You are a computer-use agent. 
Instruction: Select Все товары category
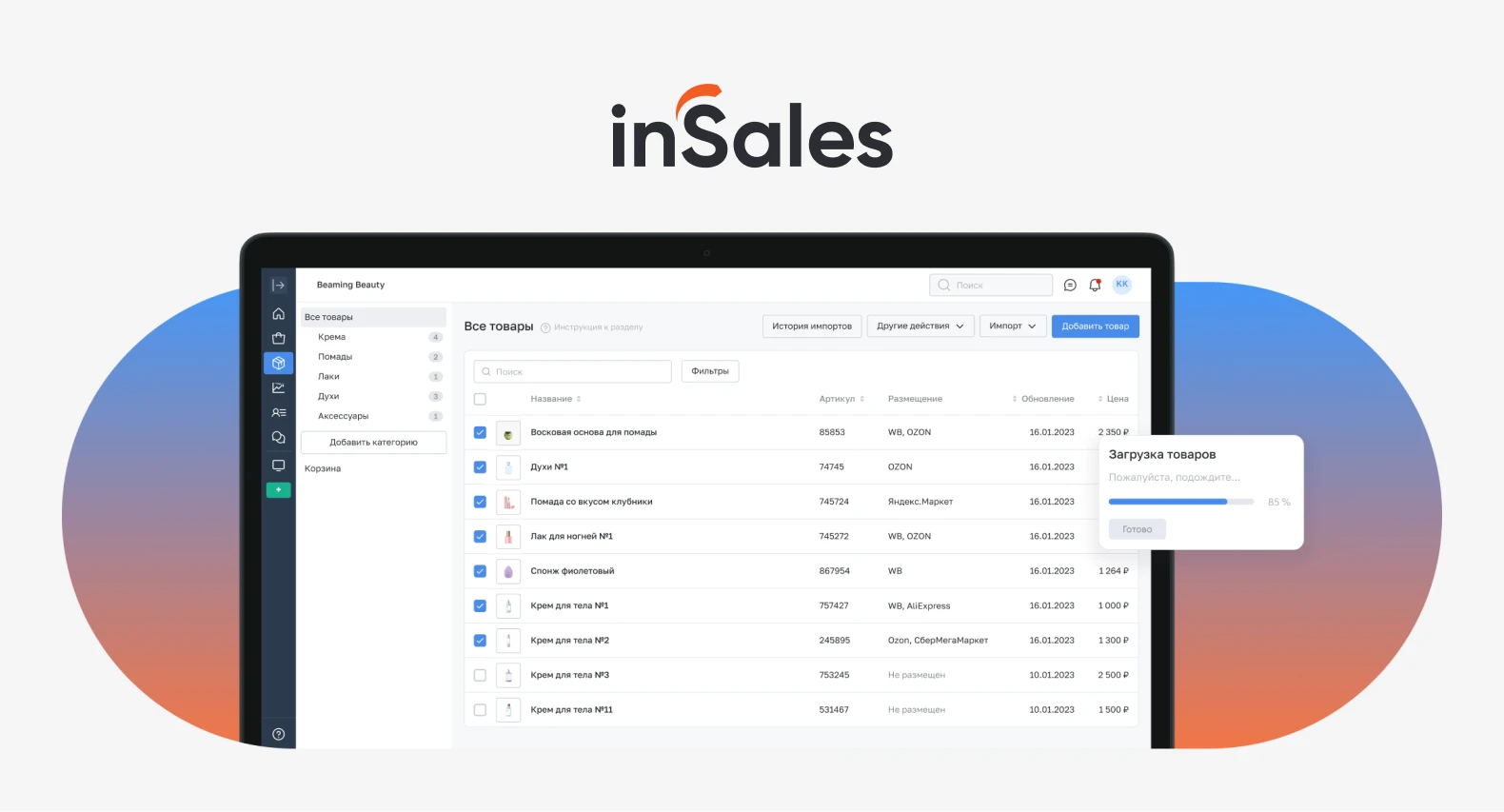[x=373, y=317]
